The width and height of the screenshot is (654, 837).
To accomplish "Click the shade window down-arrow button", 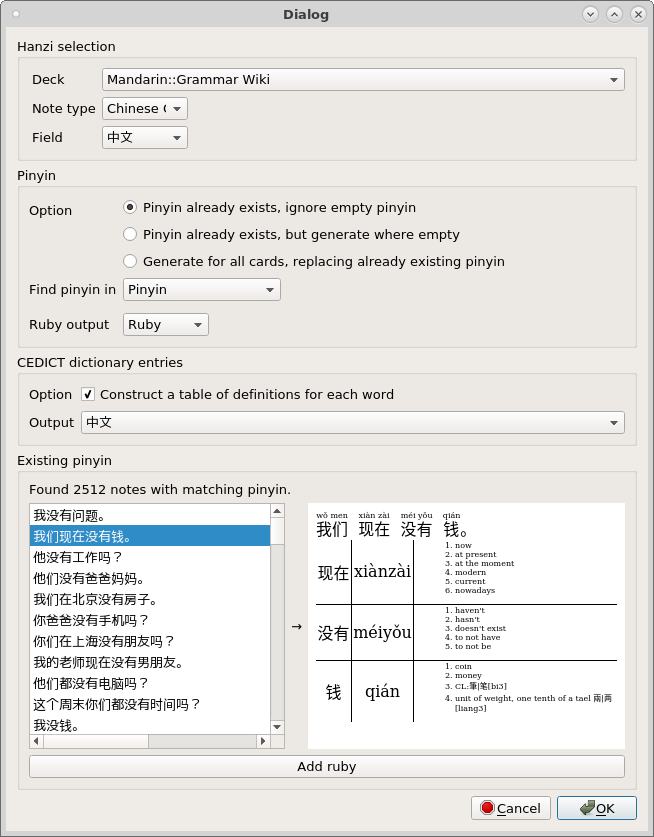I will point(590,14).
